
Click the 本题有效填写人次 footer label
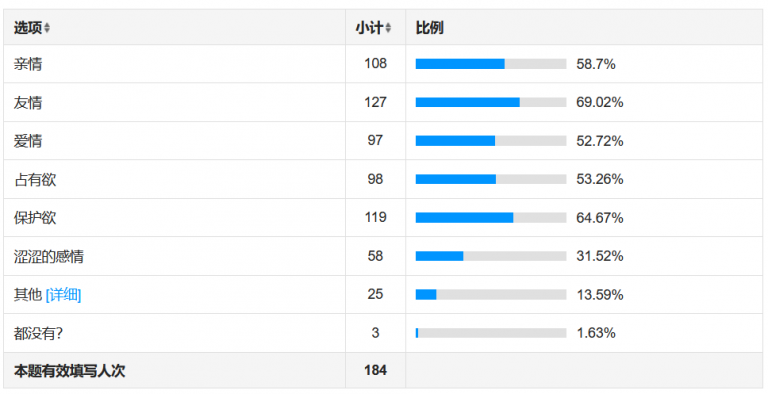click(70, 371)
